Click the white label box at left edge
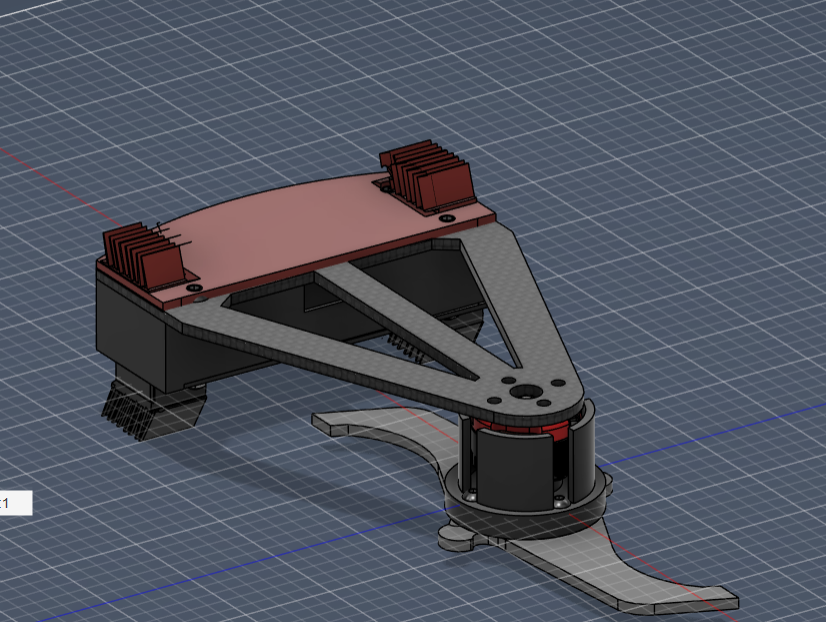The width and height of the screenshot is (826, 622). coord(15,503)
